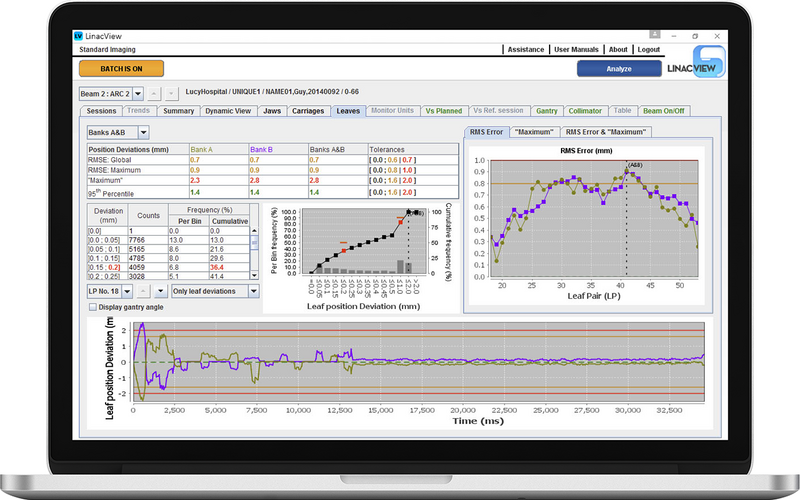
Task: Expand the Banks A&B dropdown
Action: 143,132
